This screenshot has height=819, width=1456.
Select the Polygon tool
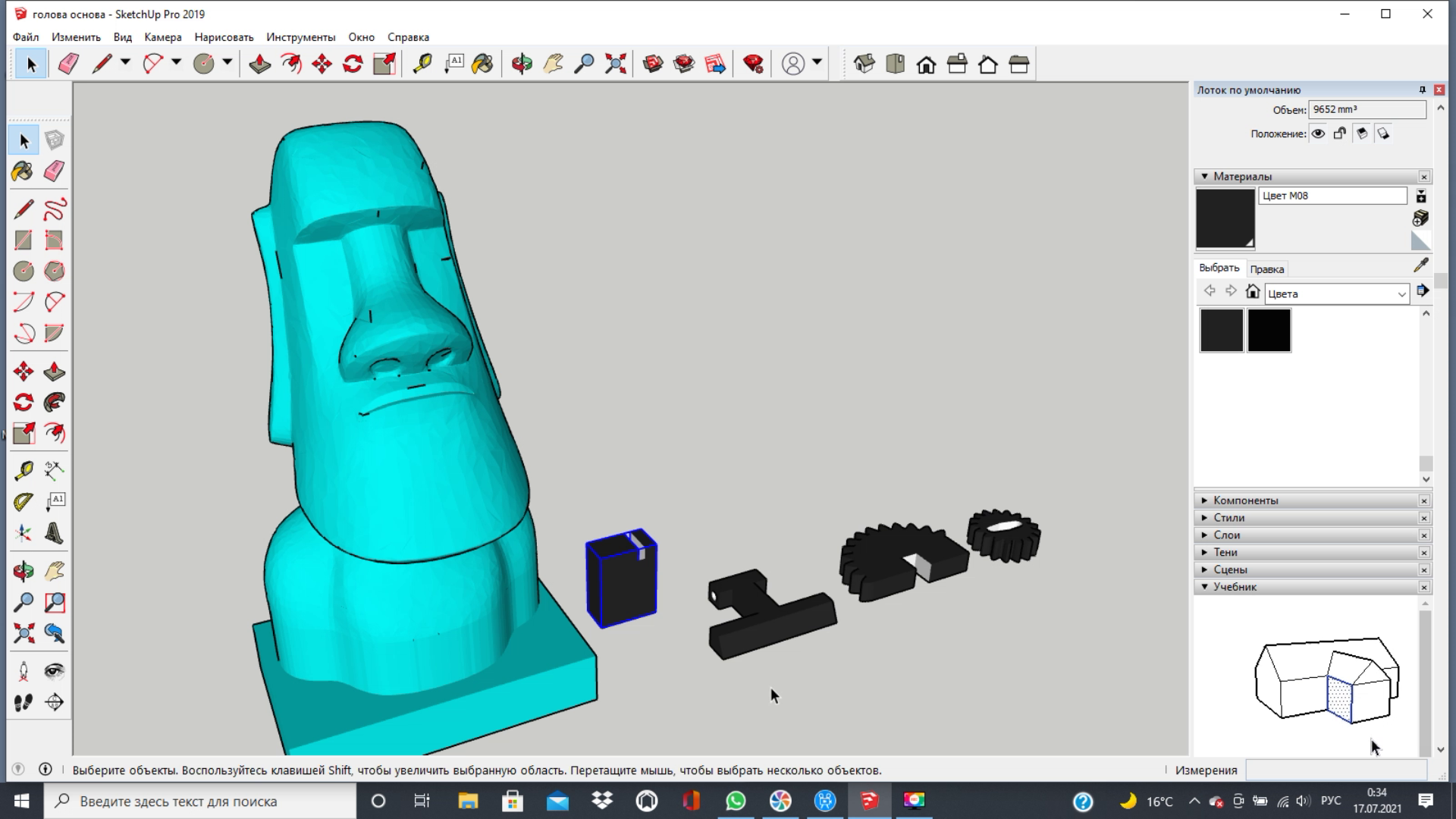pyautogui.click(x=54, y=271)
